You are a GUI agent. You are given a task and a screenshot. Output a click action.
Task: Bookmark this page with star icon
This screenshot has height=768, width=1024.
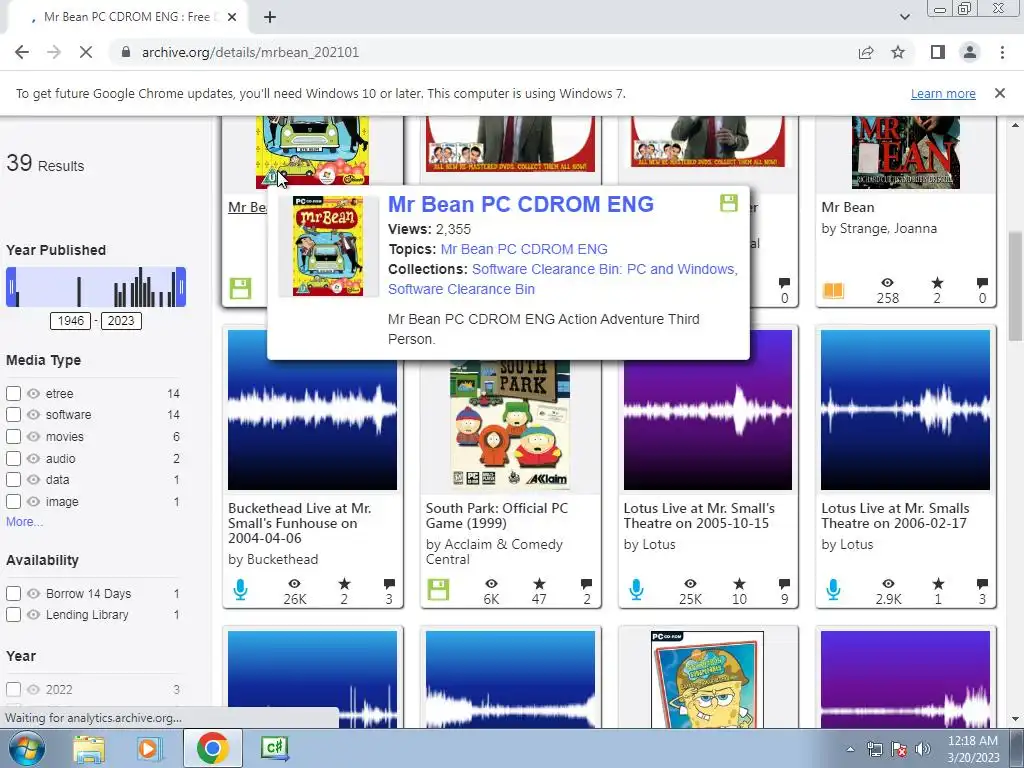click(x=898, y=52)
